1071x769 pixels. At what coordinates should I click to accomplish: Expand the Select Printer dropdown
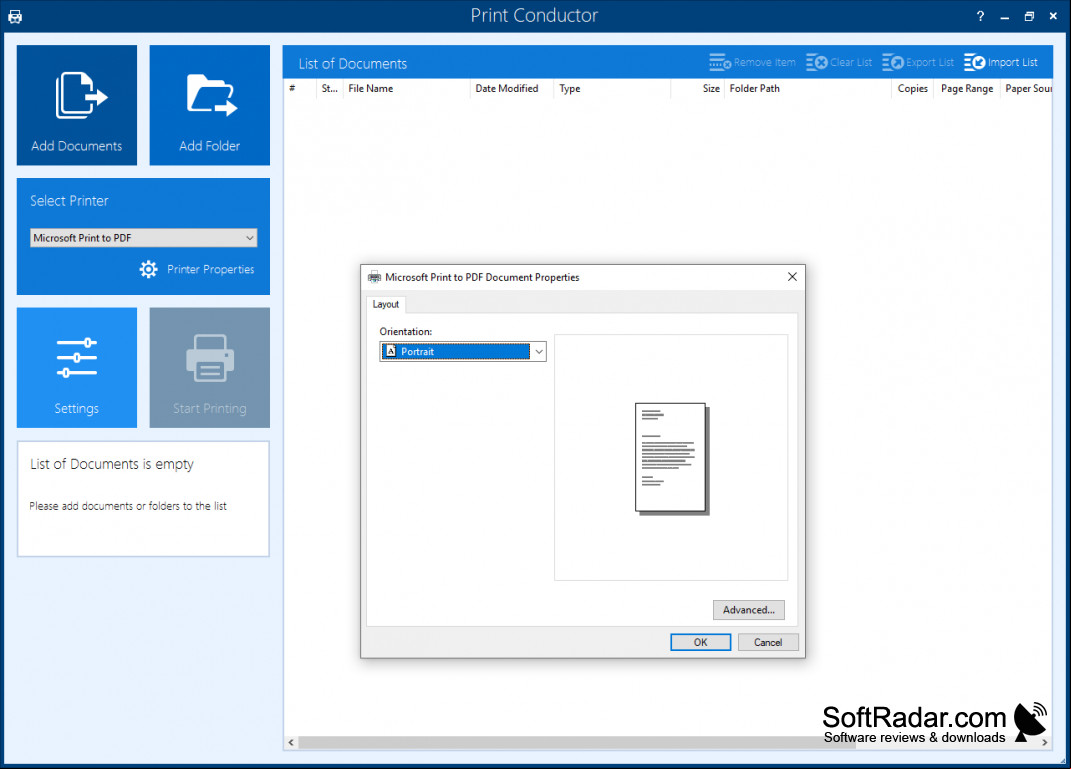click(x=143, y=238)
